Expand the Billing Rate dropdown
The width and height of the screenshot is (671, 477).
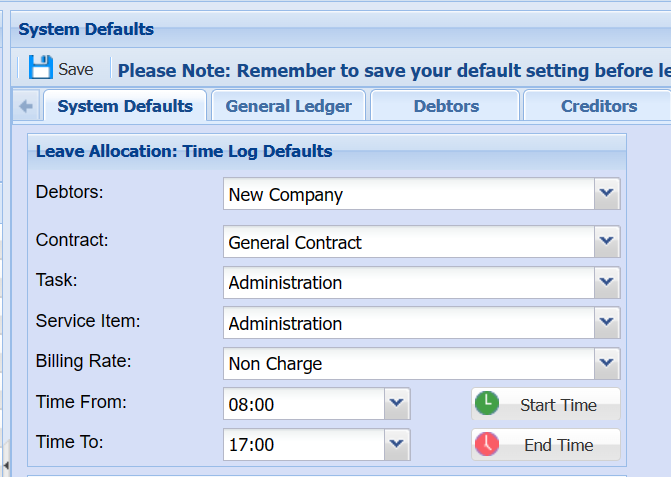pyautogui.click(x=606, y=364)
